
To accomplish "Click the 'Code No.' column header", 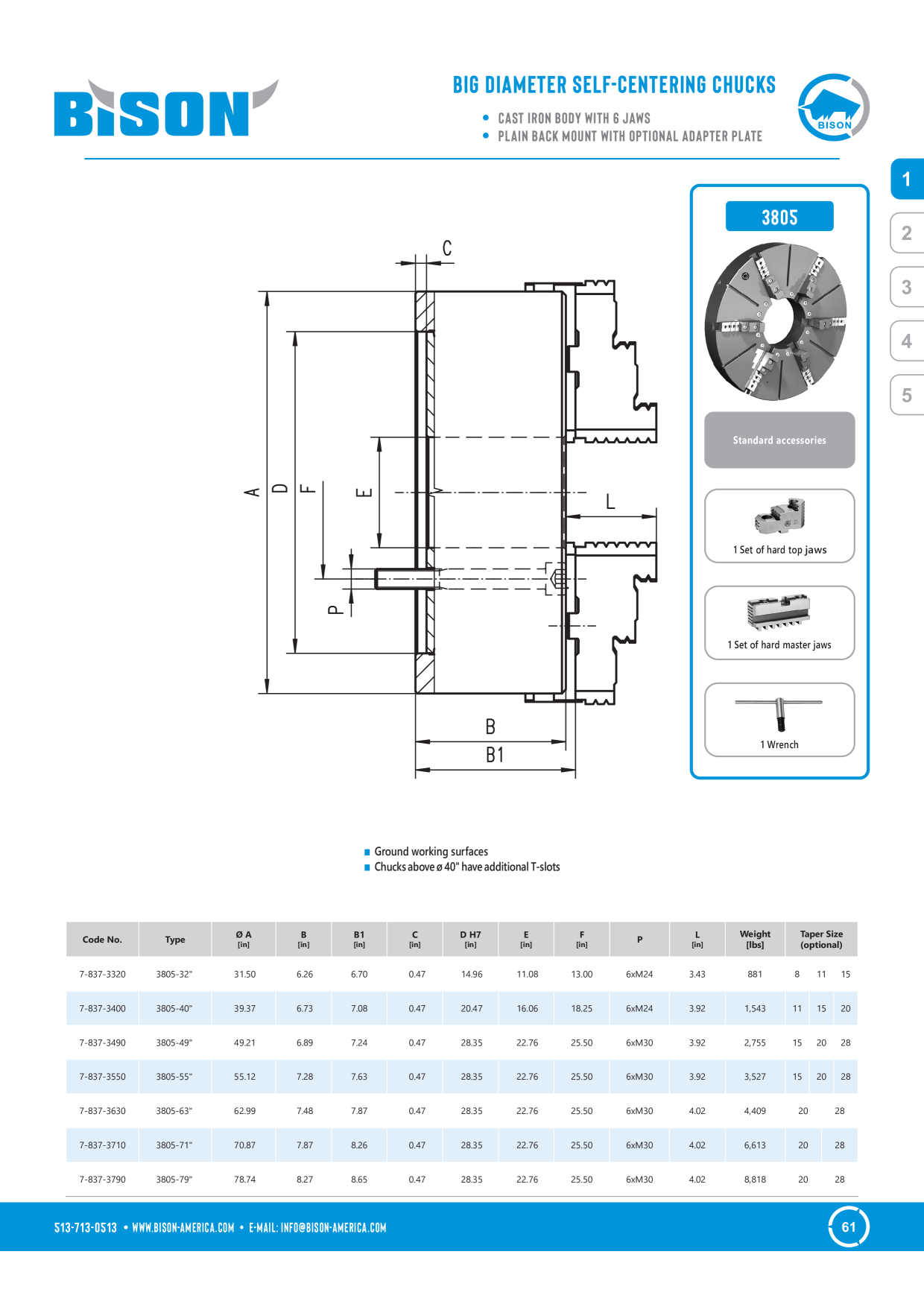I will point(102,940).
